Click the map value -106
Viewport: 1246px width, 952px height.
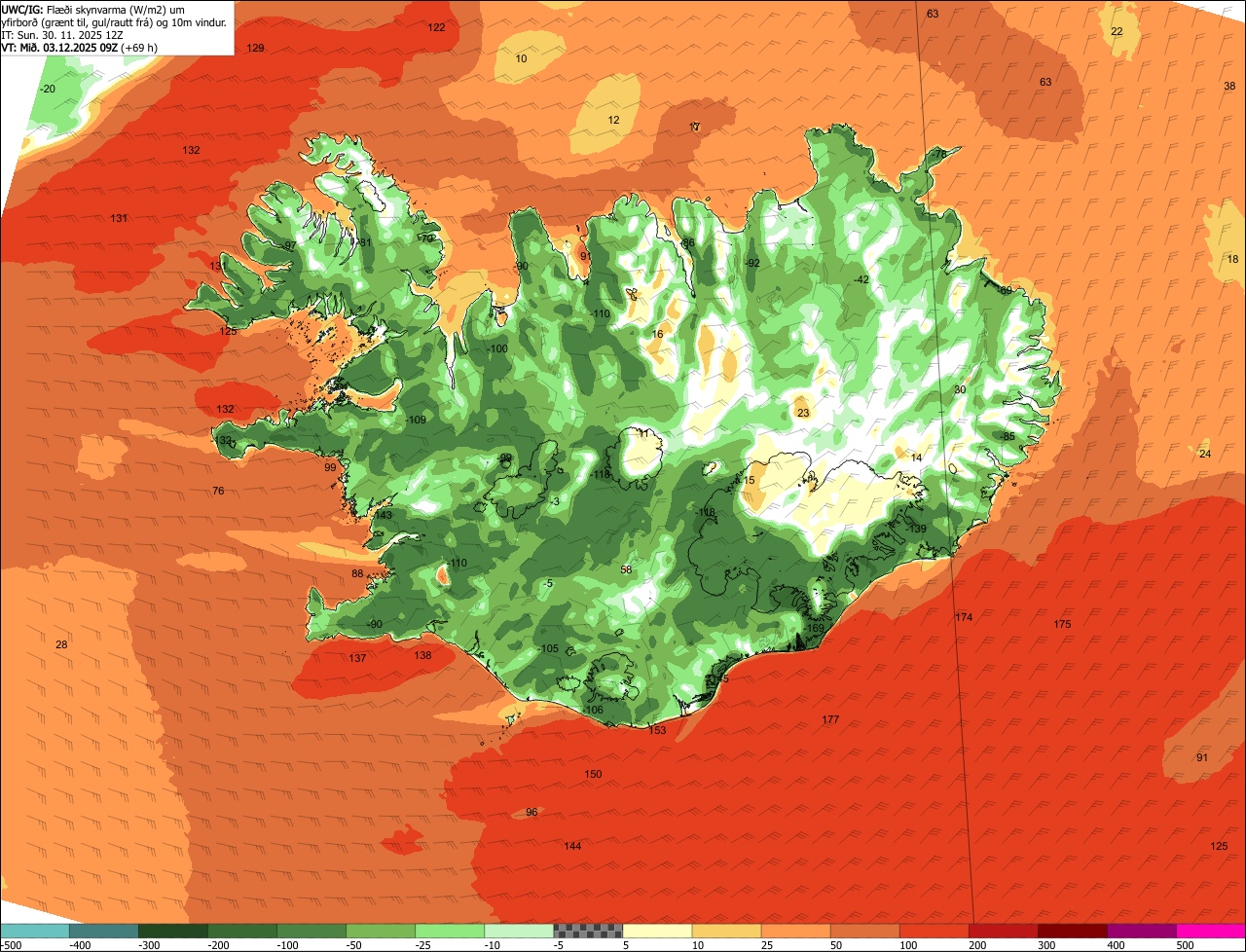594,710
